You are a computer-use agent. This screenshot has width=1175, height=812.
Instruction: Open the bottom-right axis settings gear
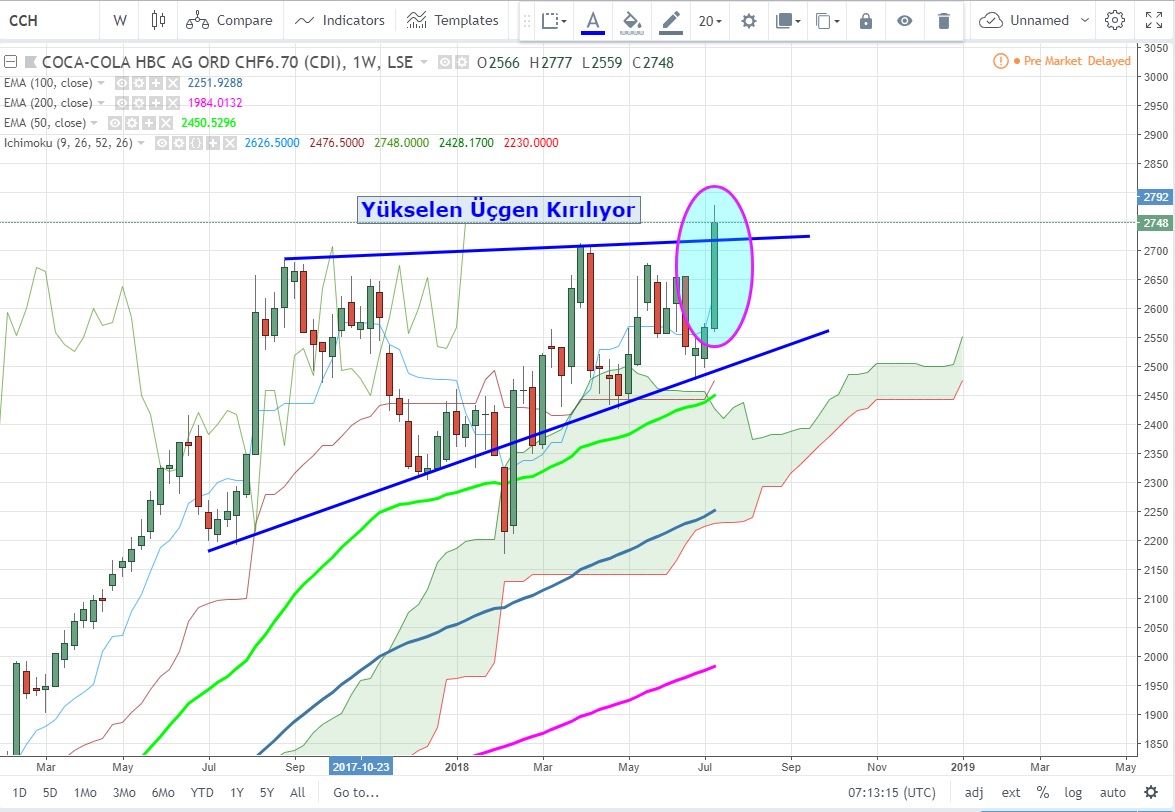(x=1152, y=793)
